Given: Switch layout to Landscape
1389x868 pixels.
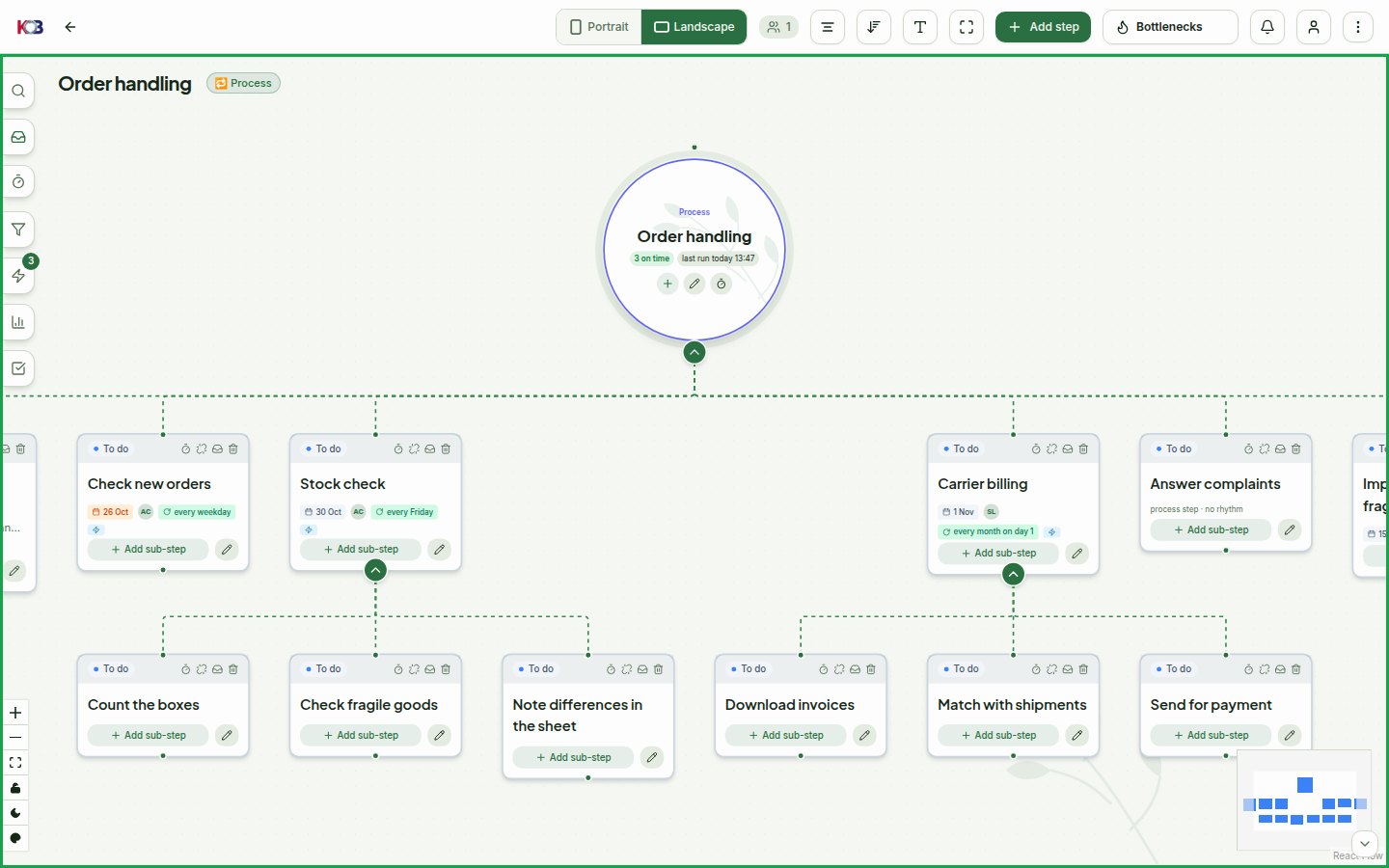Looking at the screenshot, I should click(694, 27).
